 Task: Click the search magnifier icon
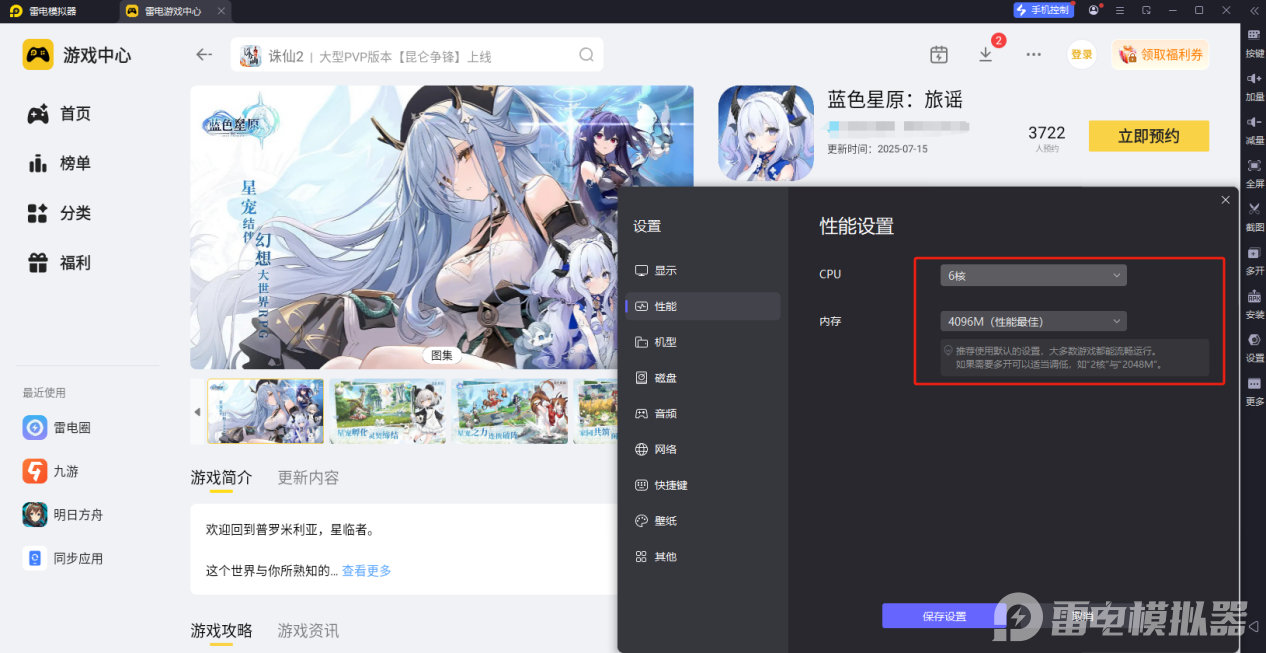click(x=587, y=54)
